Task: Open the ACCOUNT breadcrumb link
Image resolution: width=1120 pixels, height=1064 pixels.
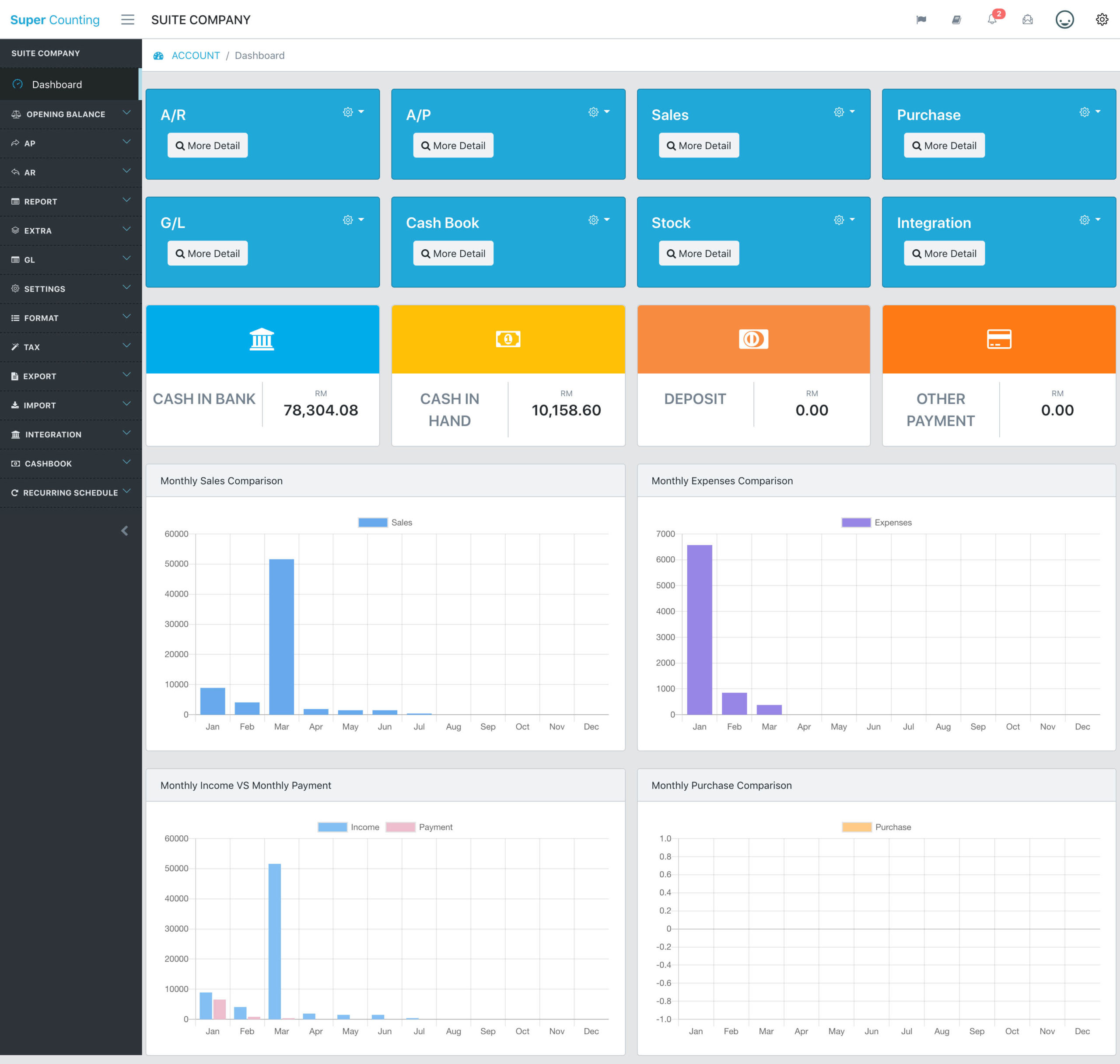Action: [x=195, y=55]
